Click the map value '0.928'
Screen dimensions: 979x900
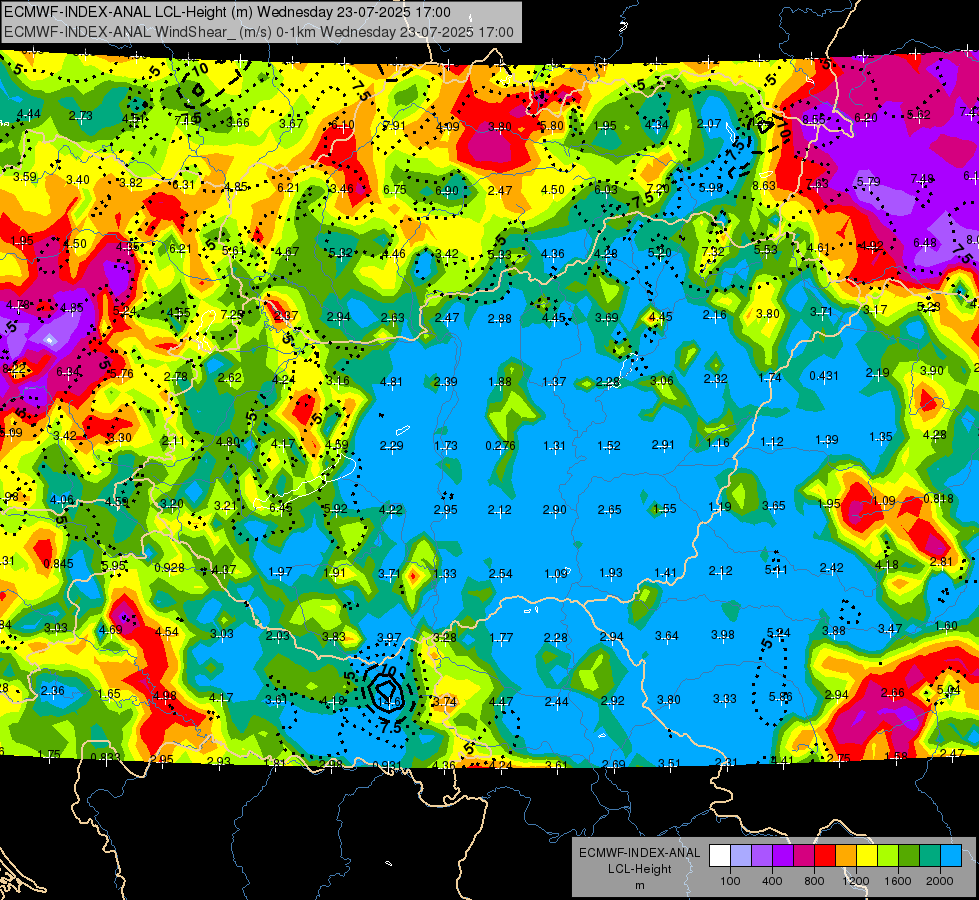(169, 568)
